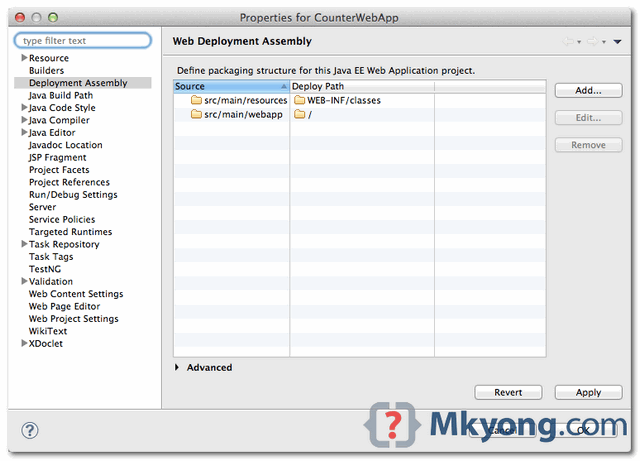Open Targeted Runtimes page

pos(70,232)
